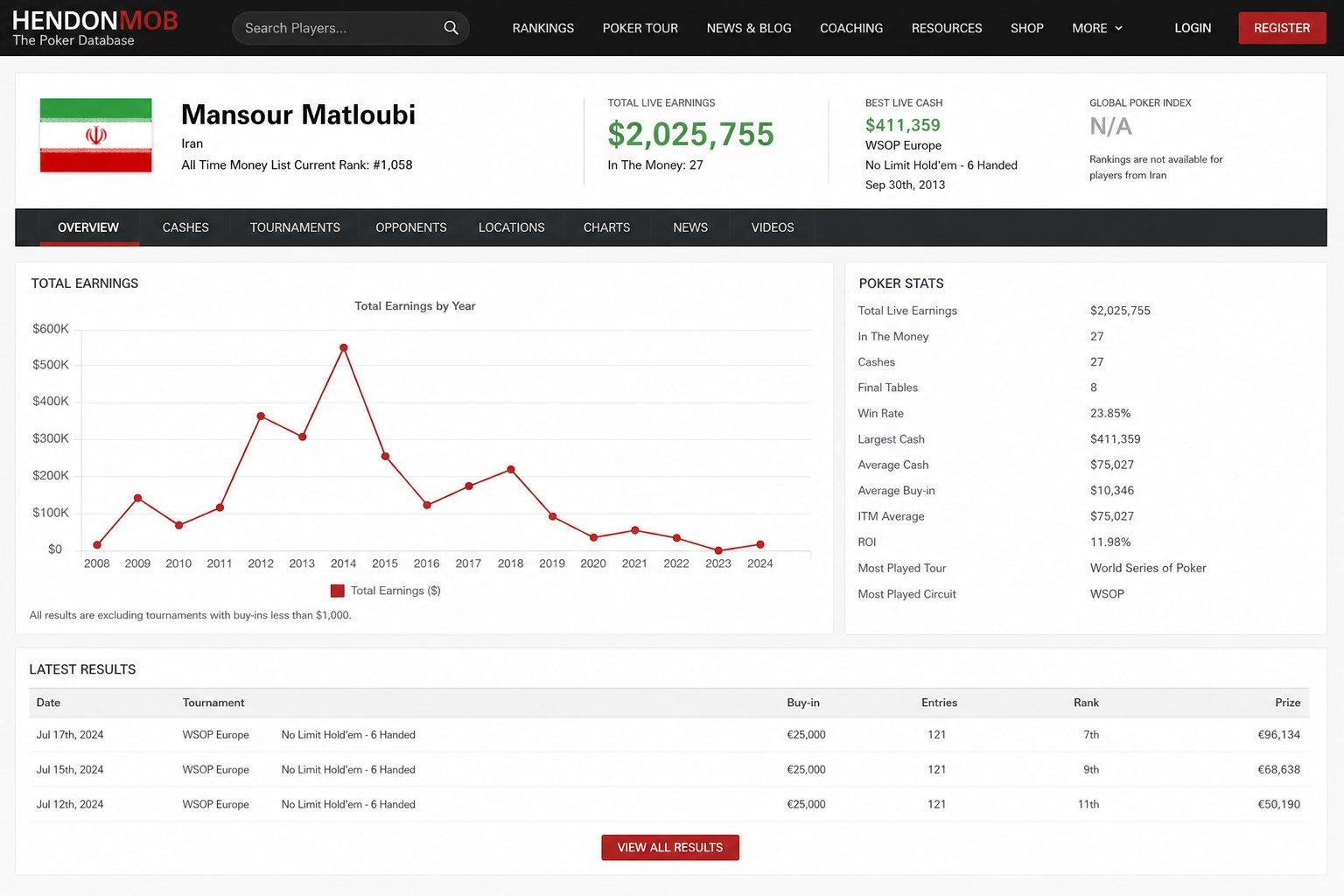Click the VIEW ALL RESULTS button
Viewport: 1344px width, 896px height.
click(x=670, y=847)
